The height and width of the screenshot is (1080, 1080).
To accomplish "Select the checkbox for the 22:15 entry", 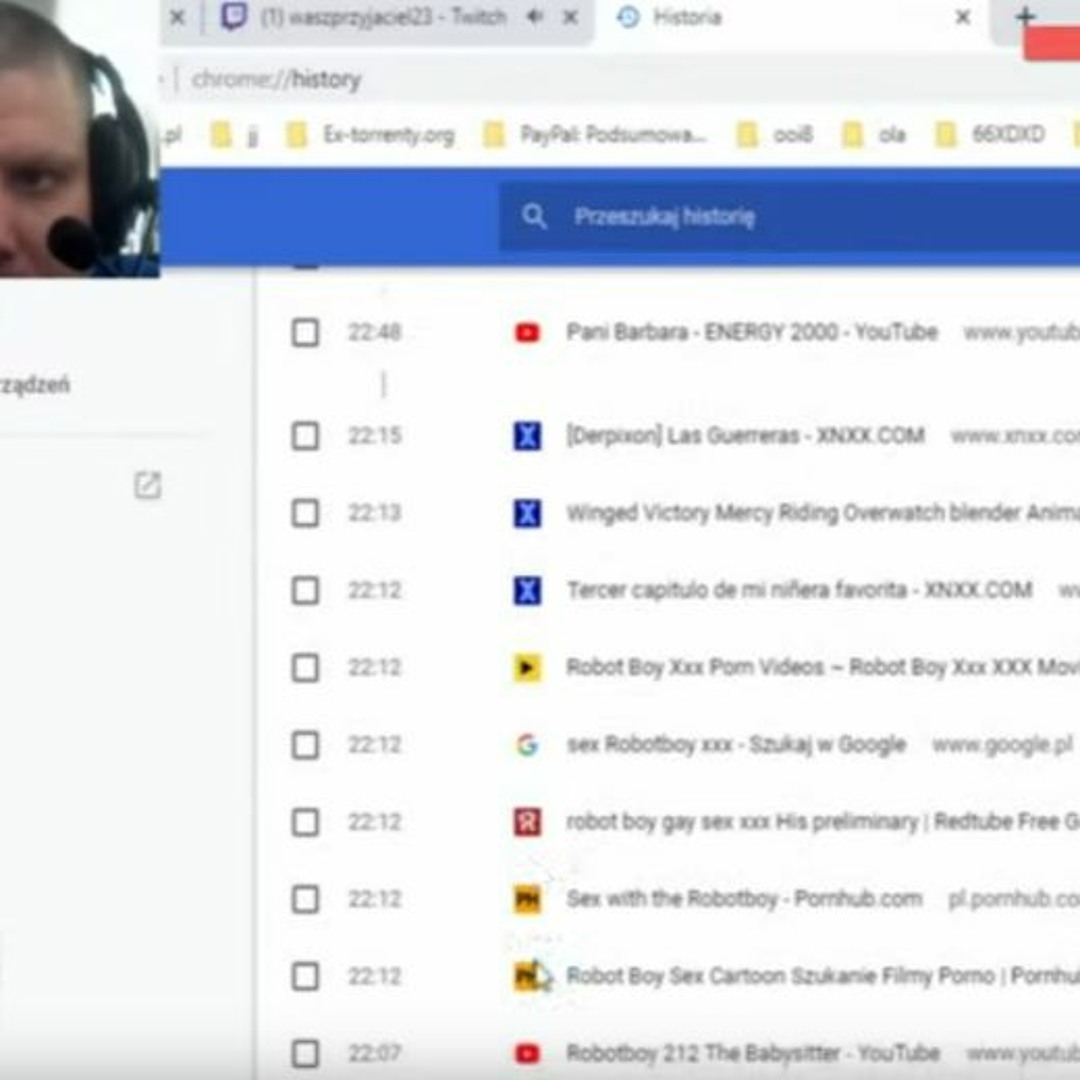I will click(x=305, y=436).
